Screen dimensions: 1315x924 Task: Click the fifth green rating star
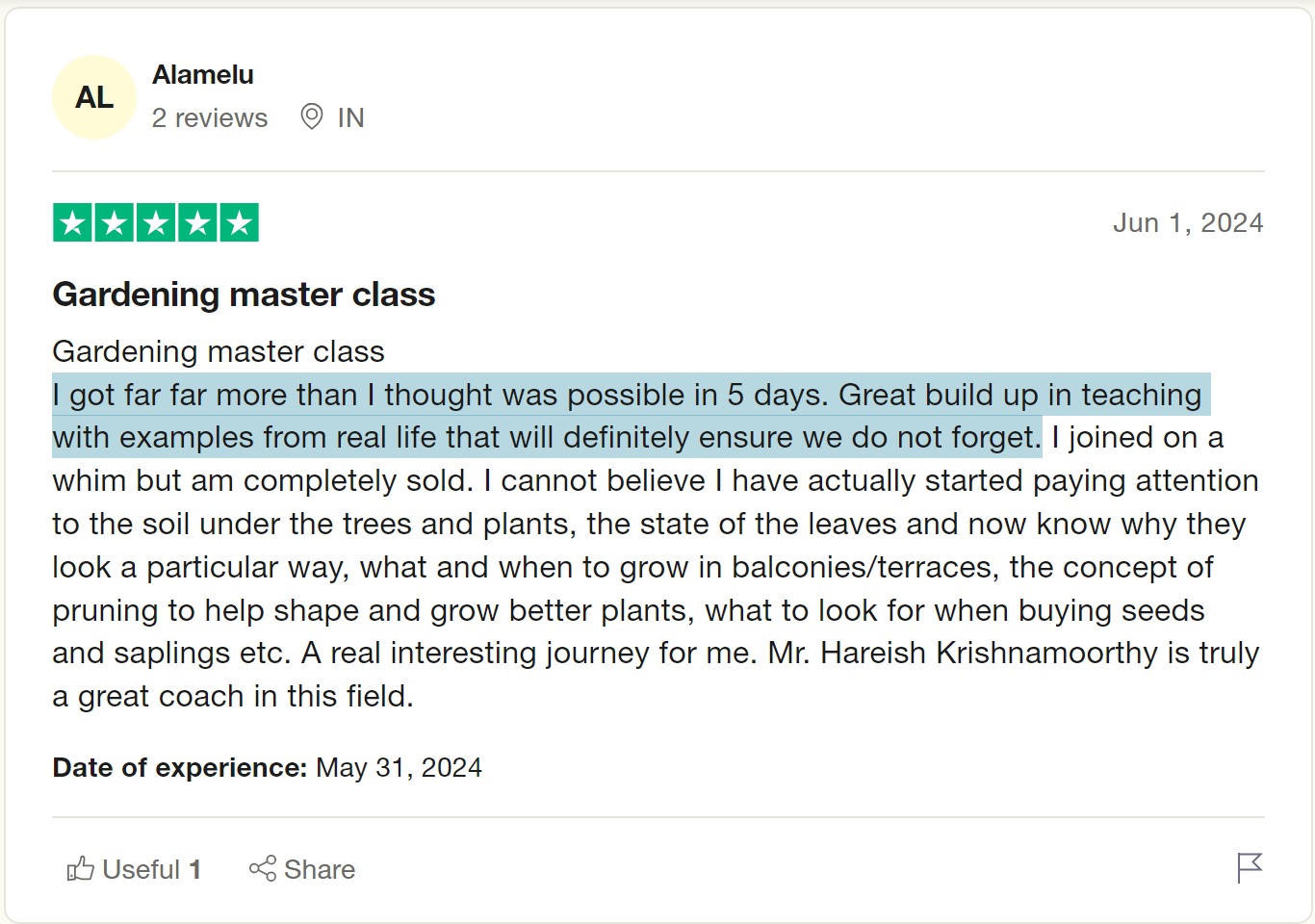pos(239,223)
